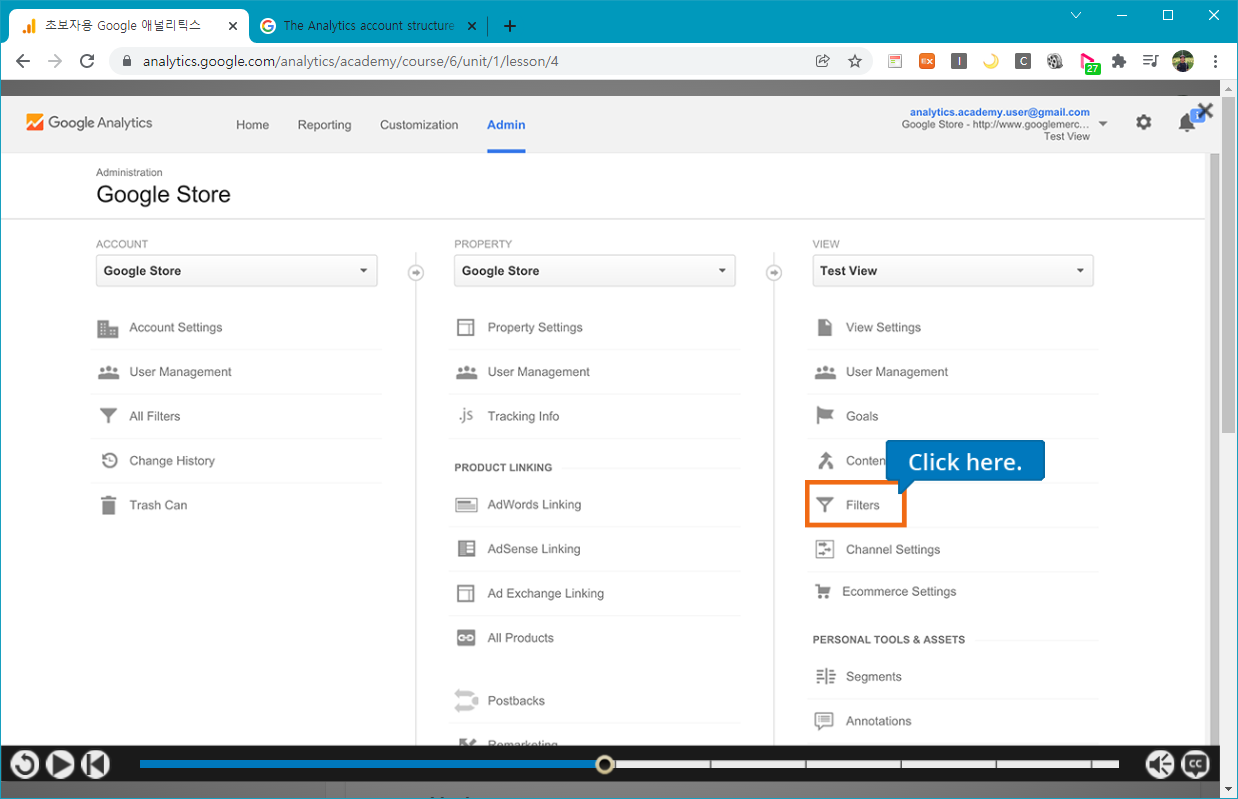Close the 초보자용 Google 애널리틱스 browser tab
Viewport: 1238px width, 799px height.
[x=232, y=26]
